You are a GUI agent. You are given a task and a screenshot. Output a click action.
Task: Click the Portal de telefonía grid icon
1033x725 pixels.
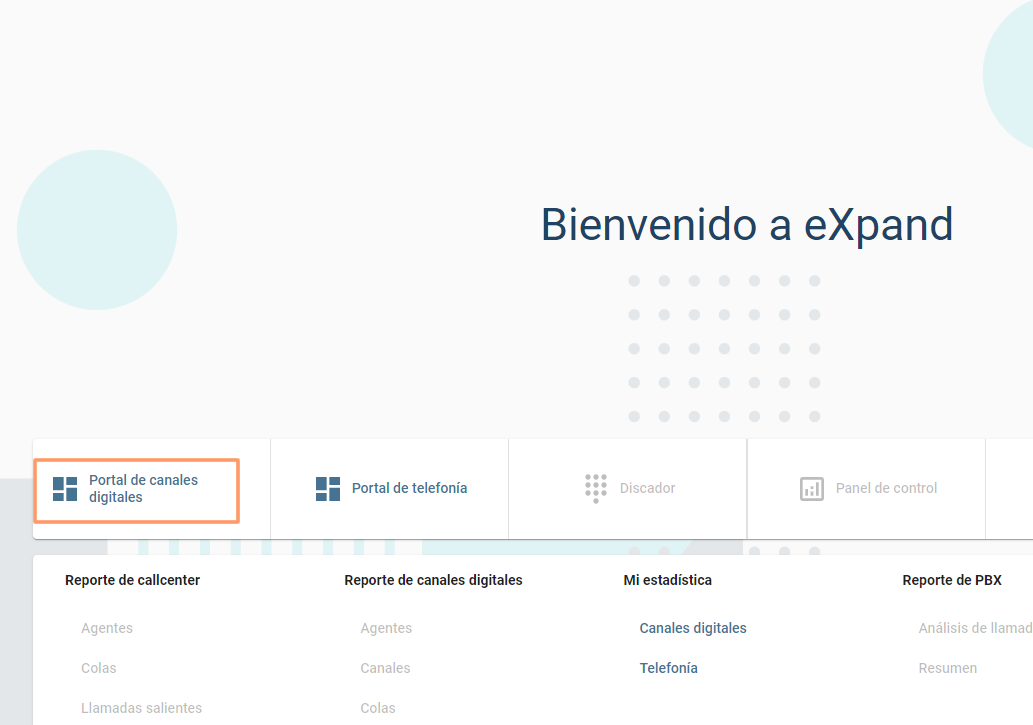327,489
